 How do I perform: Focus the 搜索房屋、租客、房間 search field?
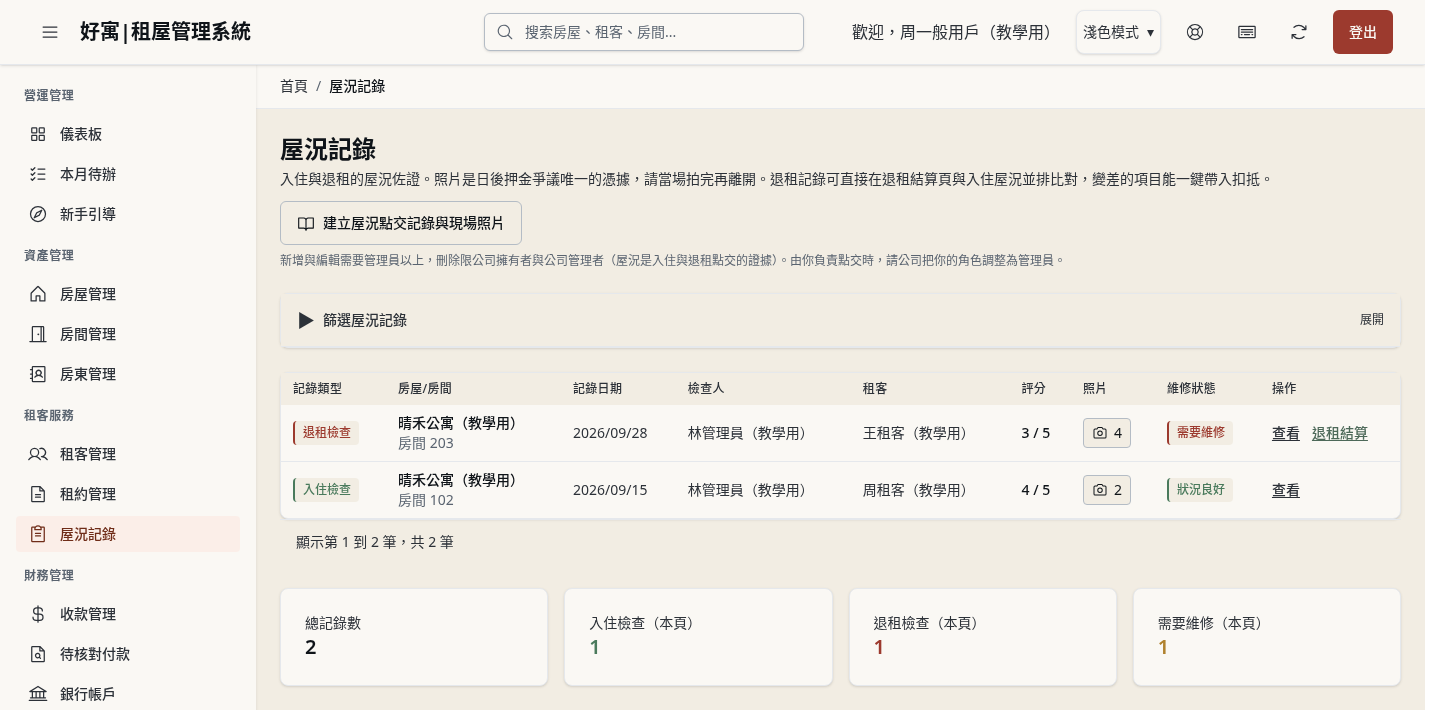click(644, 32)
